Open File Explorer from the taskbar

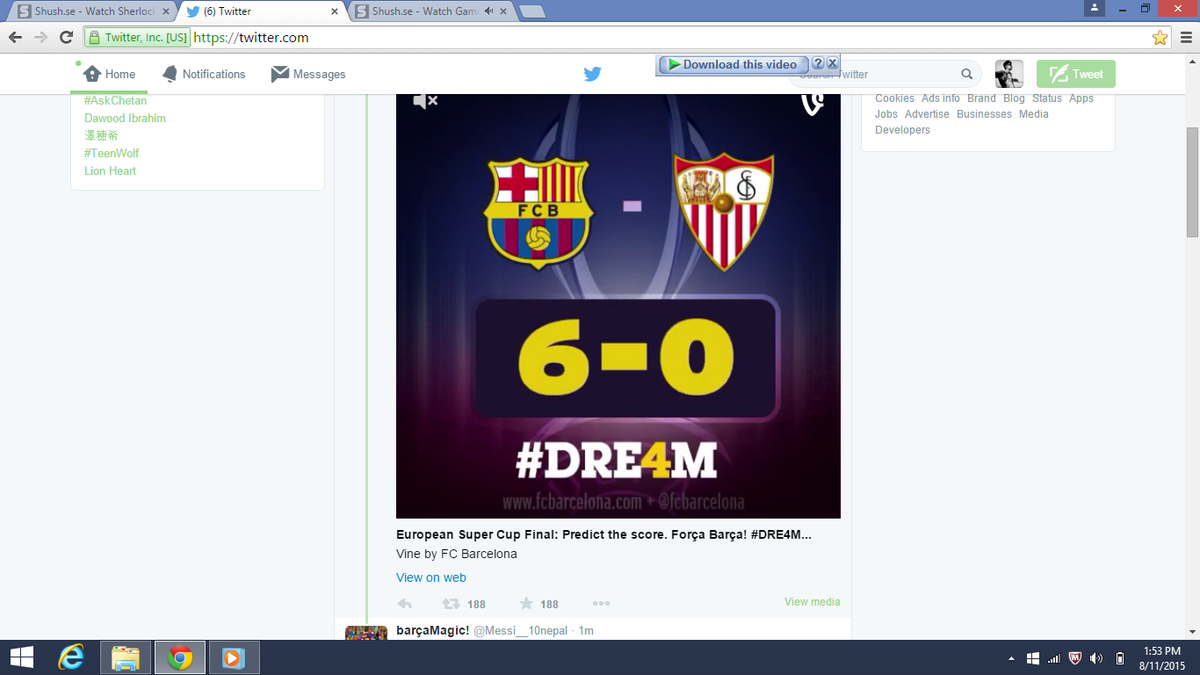[x=125, y=657]
